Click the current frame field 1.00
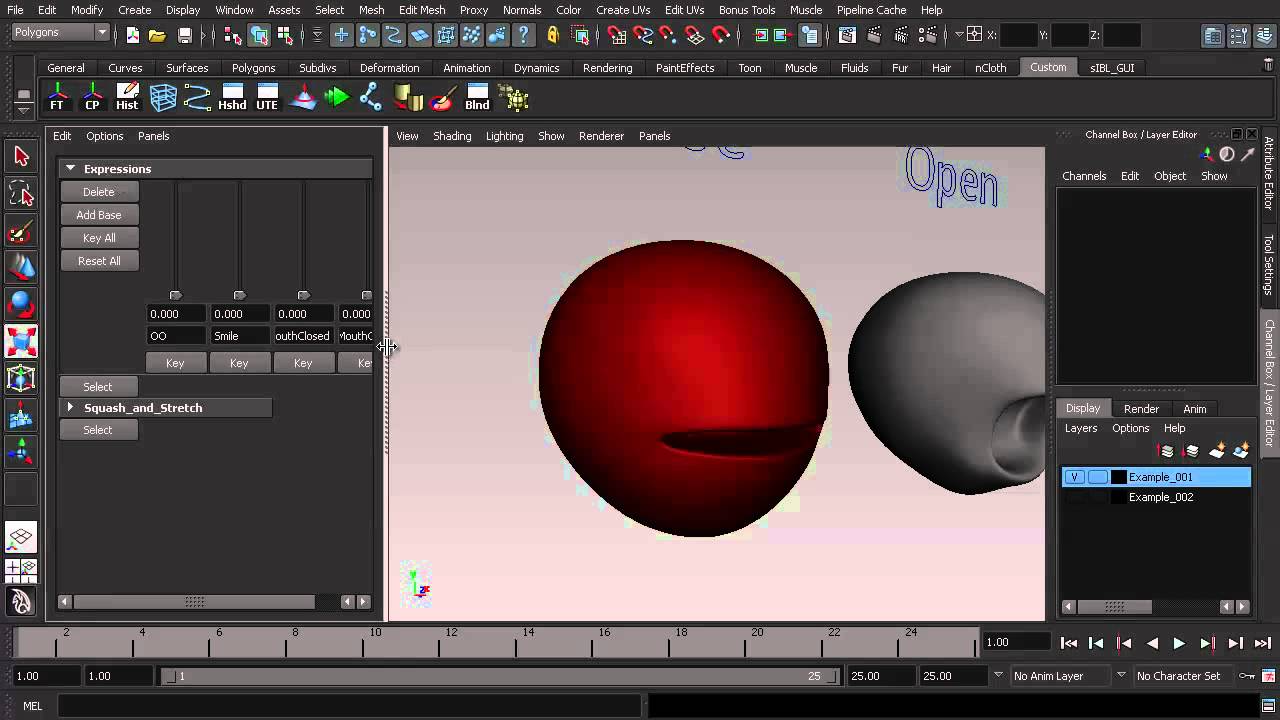This screenshot has width=1280, height=720. click(x=1016, y=642)
